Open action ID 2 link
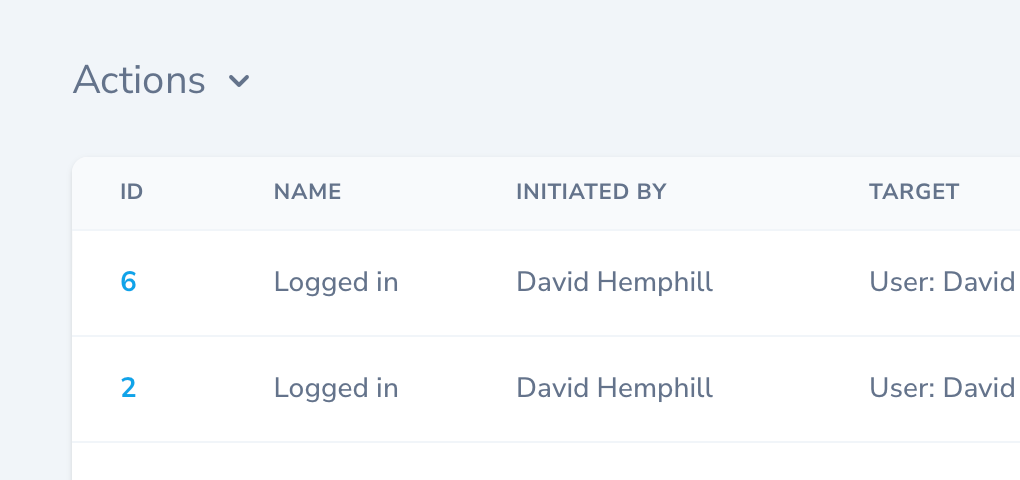 coord(128,388)
